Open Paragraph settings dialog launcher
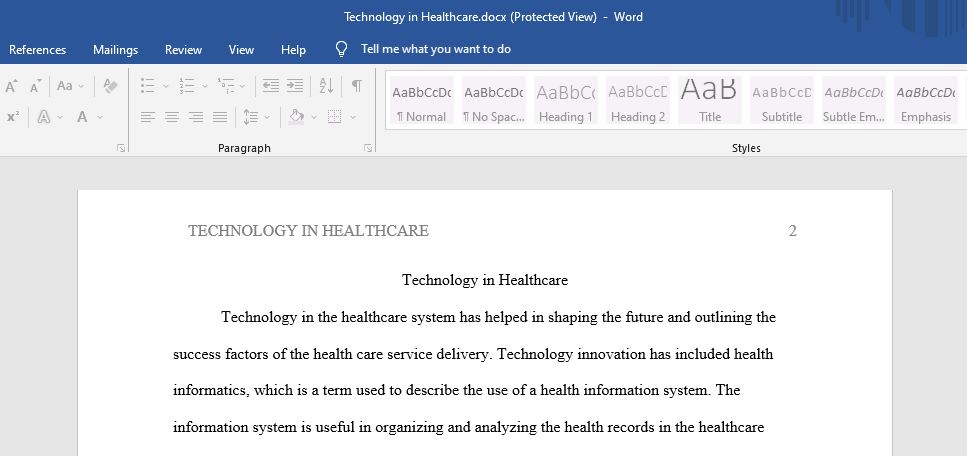Viewport: 967px width, 456px height. coord(368,148)
